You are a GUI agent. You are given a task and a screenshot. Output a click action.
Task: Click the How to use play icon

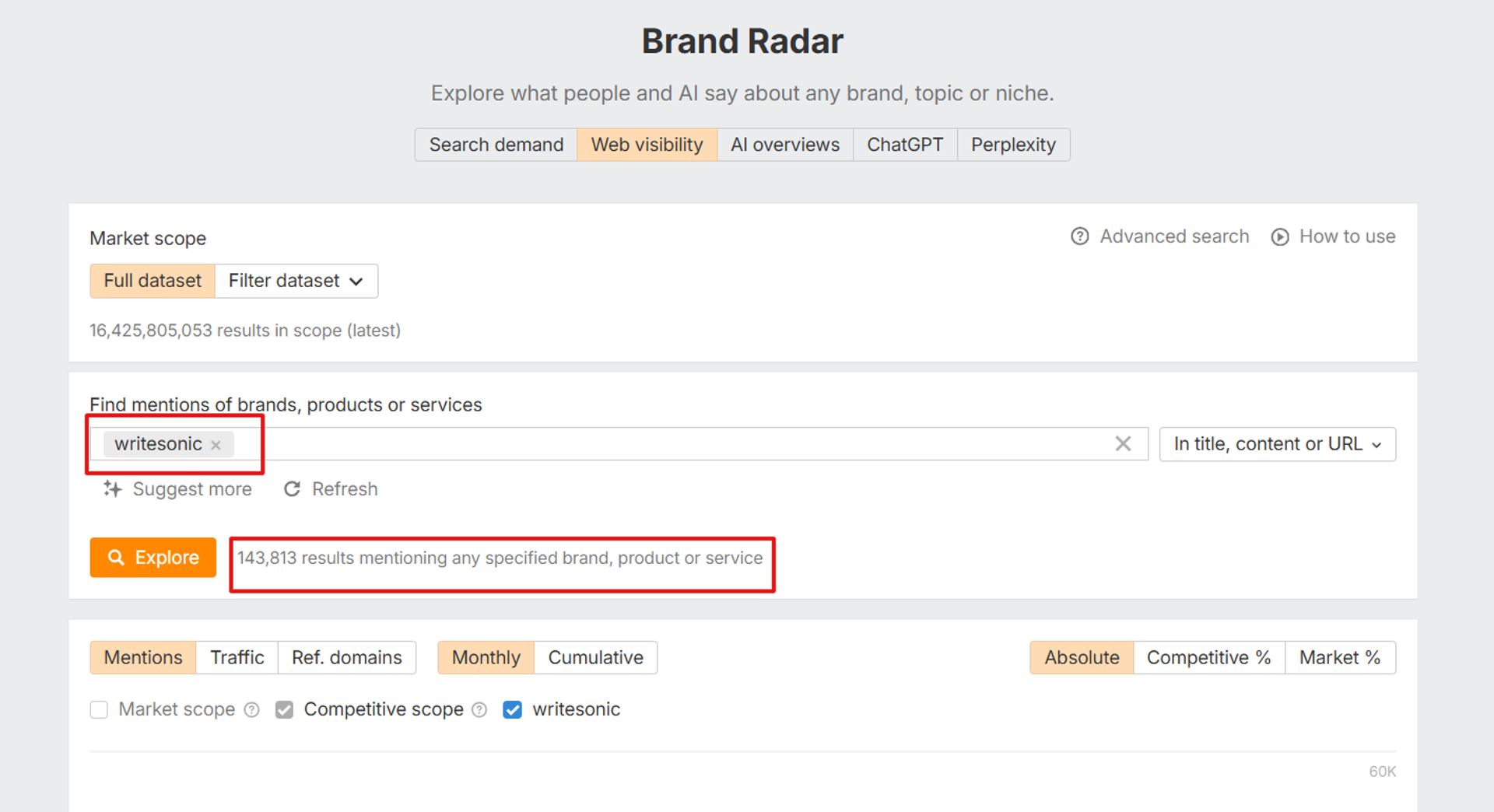(1280, 236)
